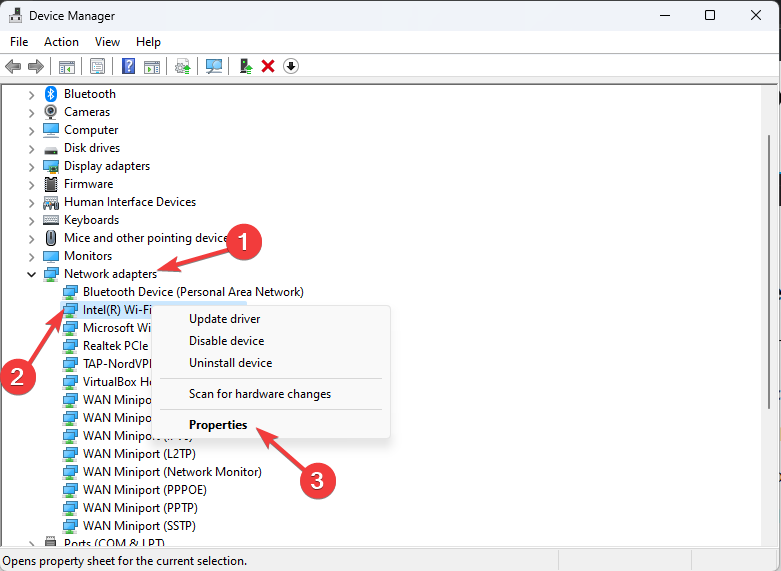Expand the Firmware node
This screenshot has height=571, width=781.
[x=31, y=184]
